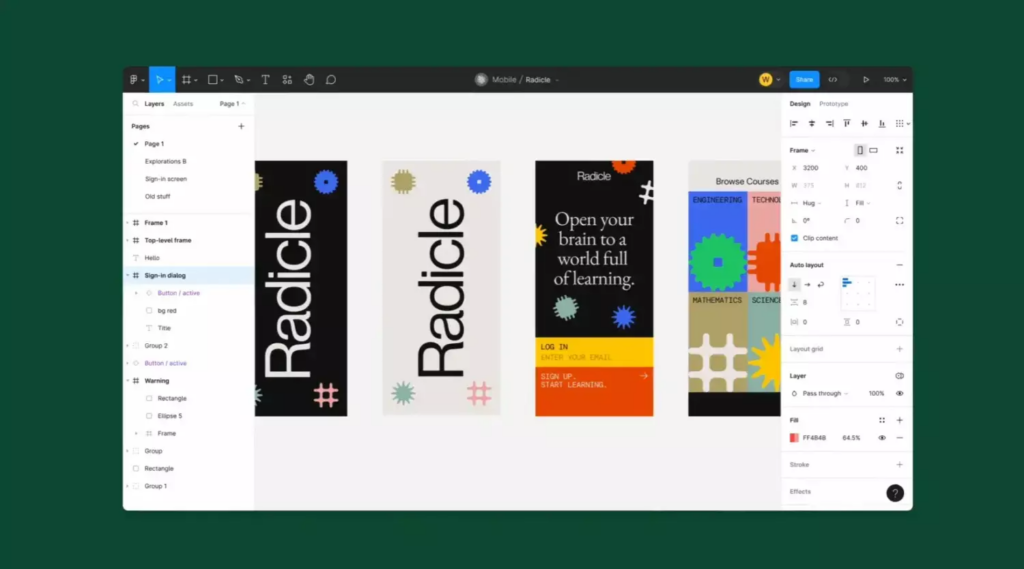Toggle layer visibility next to 100%
The height and width of the screenshot is (569, 1024).
(x=899, y=394)
